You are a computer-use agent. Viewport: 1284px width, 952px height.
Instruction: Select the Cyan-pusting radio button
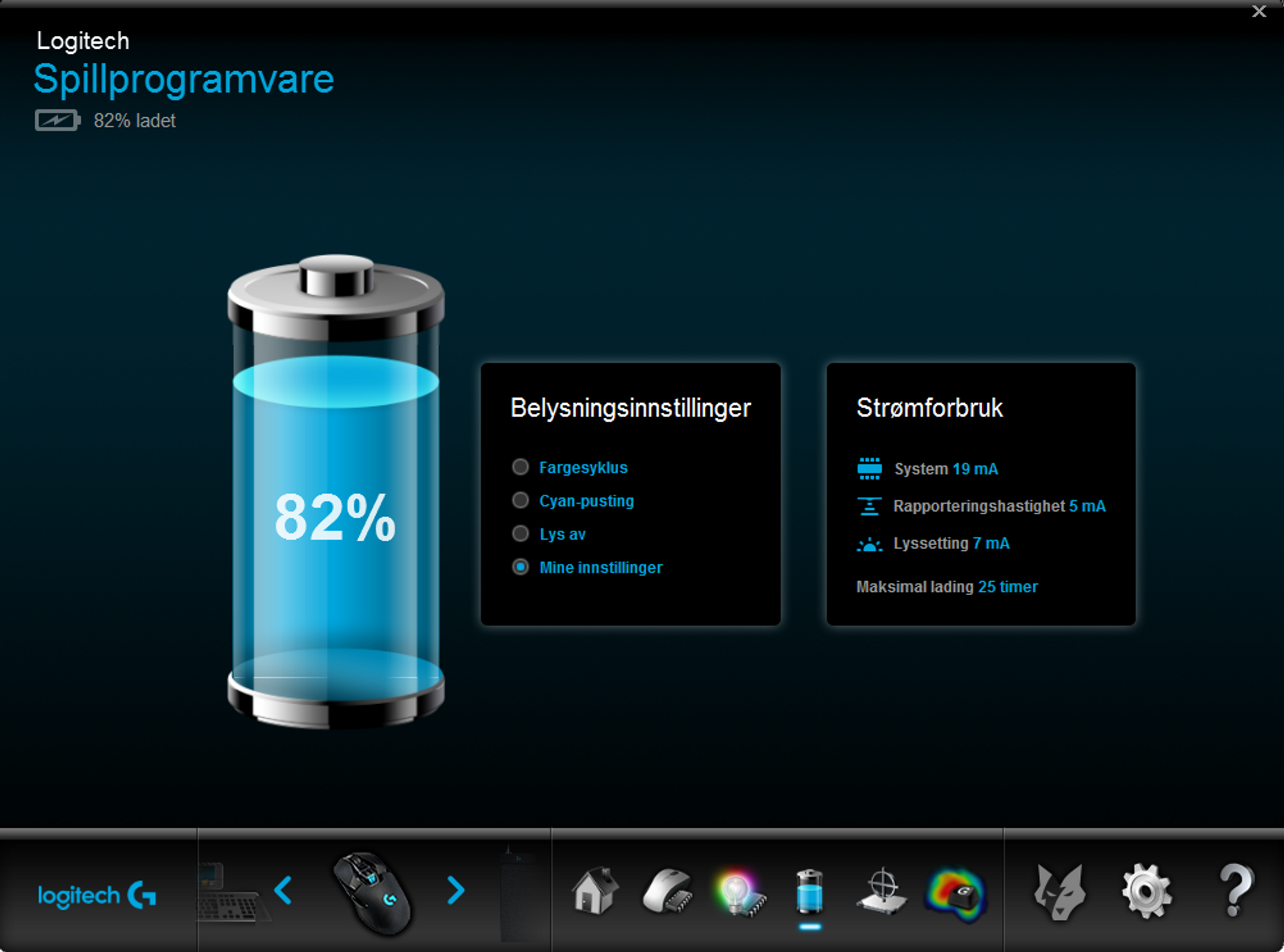(521, 500)
